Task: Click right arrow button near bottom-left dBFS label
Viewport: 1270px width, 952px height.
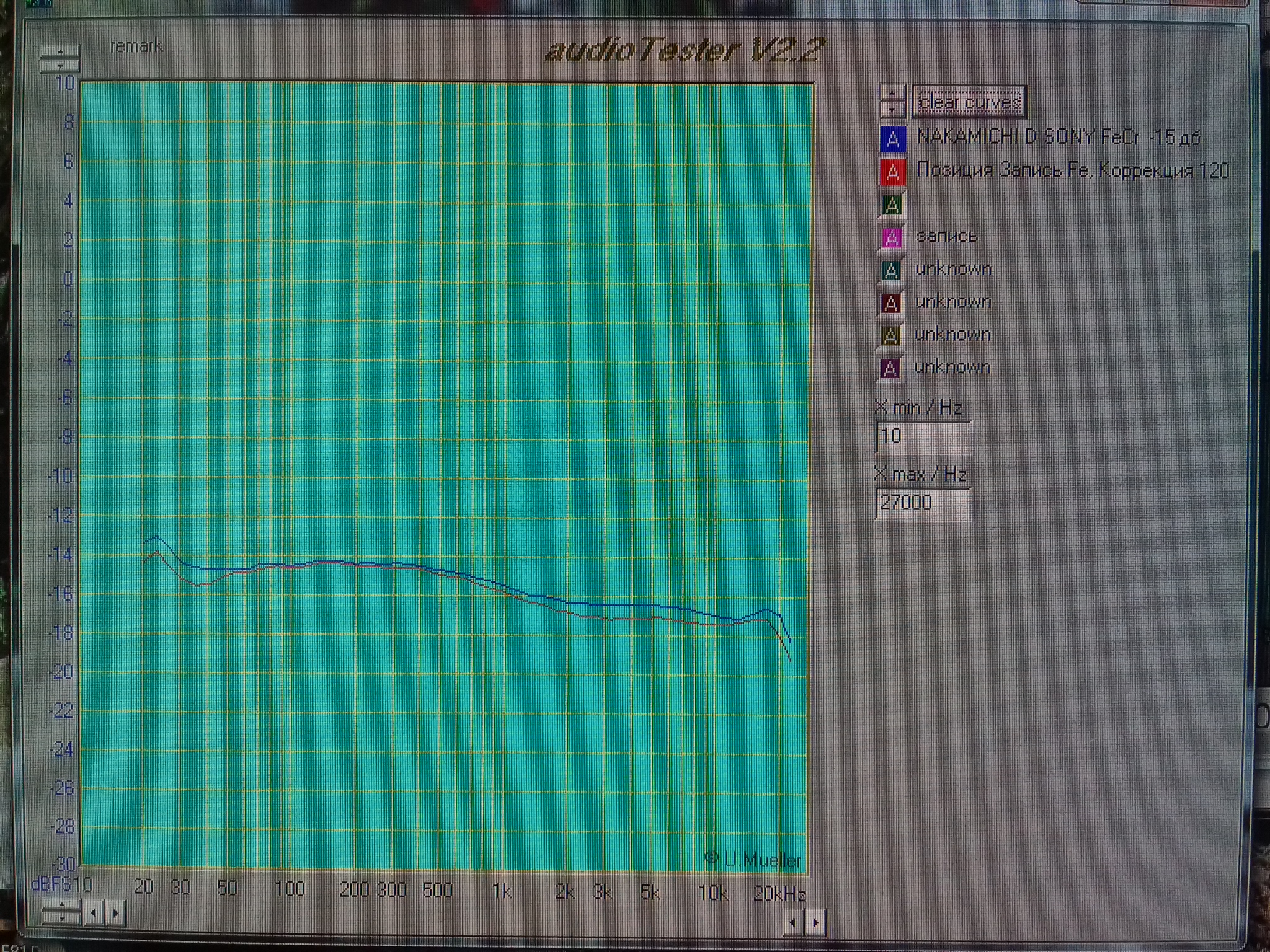Action: (115, 912)
